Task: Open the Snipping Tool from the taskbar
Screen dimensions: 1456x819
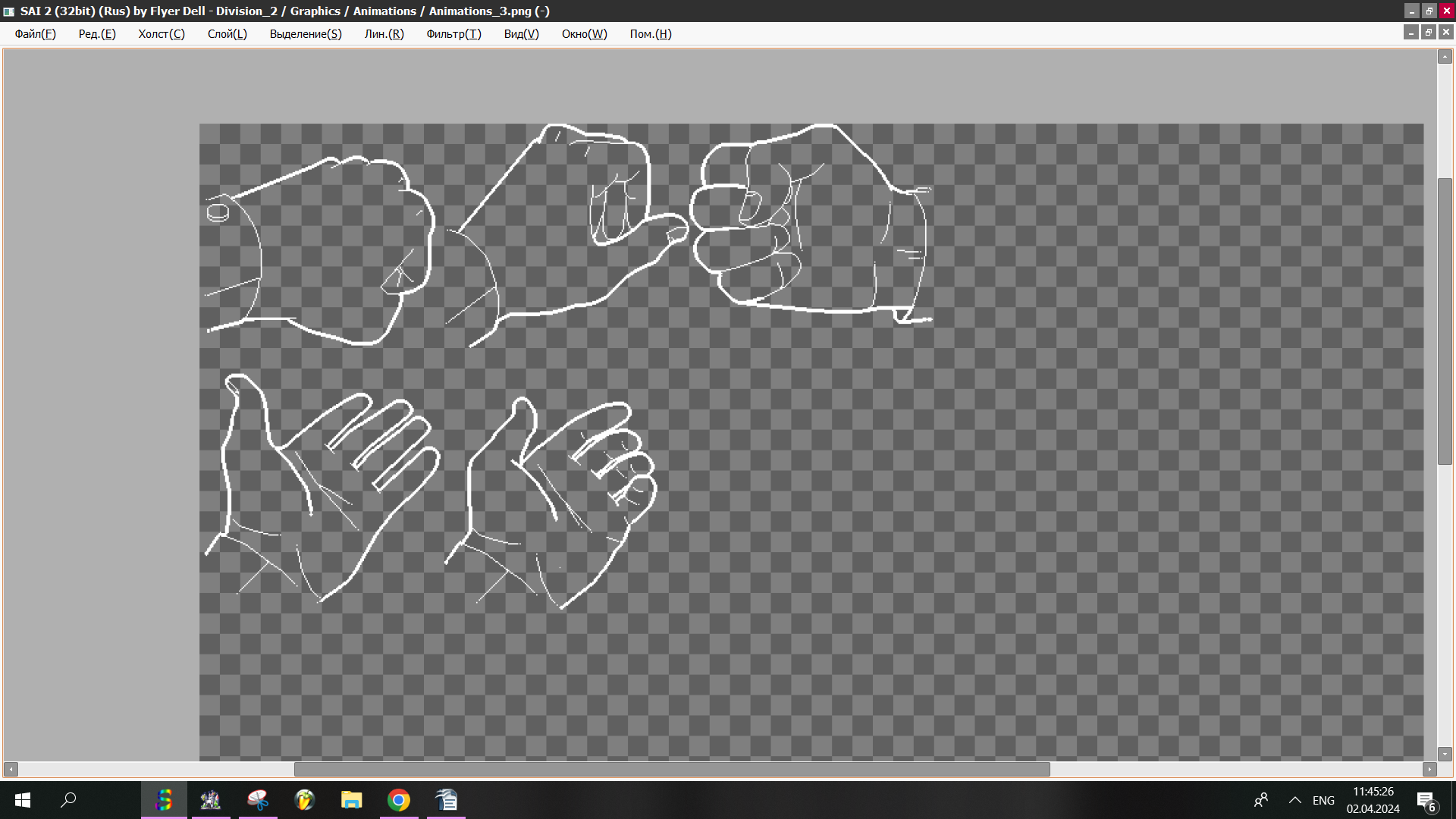Action: coord(258,800)
